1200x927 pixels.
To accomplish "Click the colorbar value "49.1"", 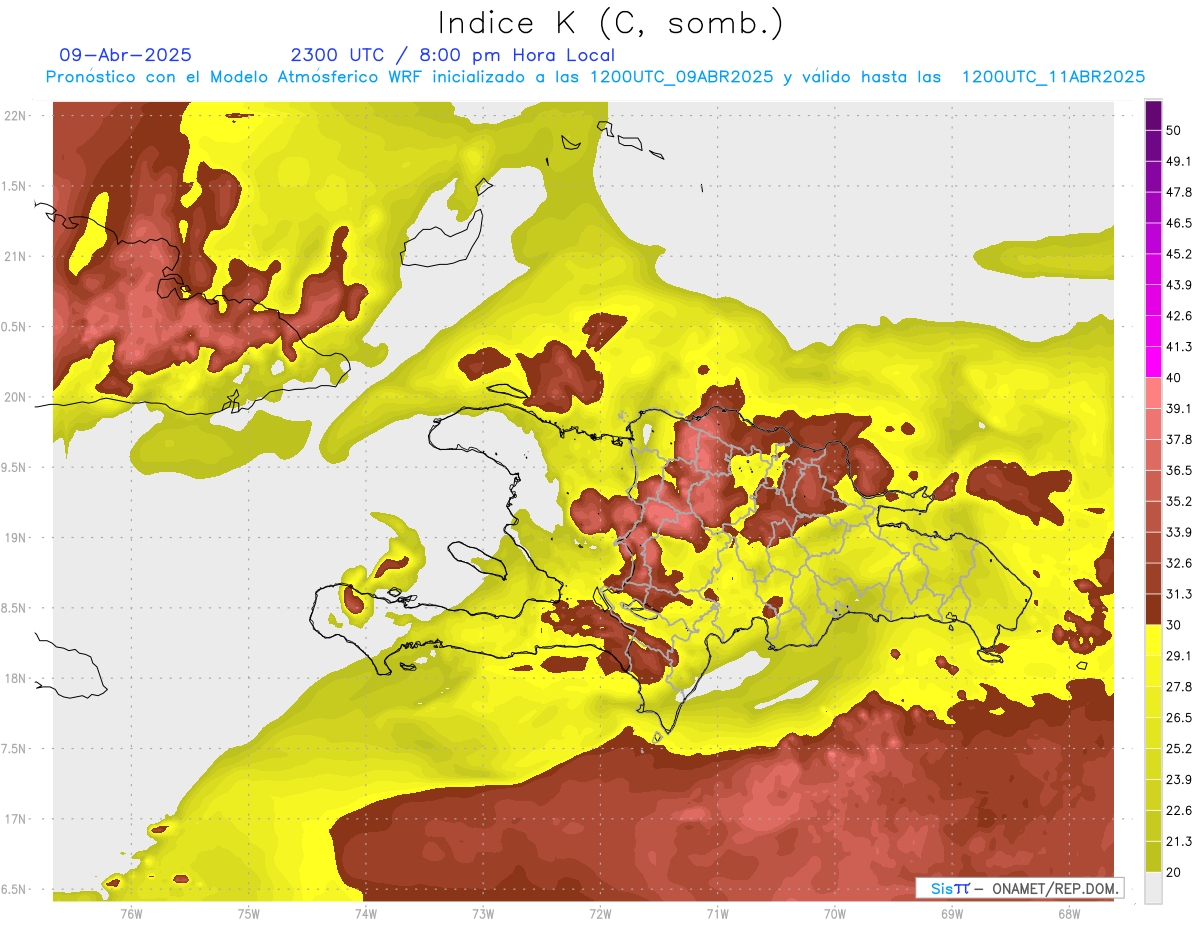I will [x=1179, y=161].
